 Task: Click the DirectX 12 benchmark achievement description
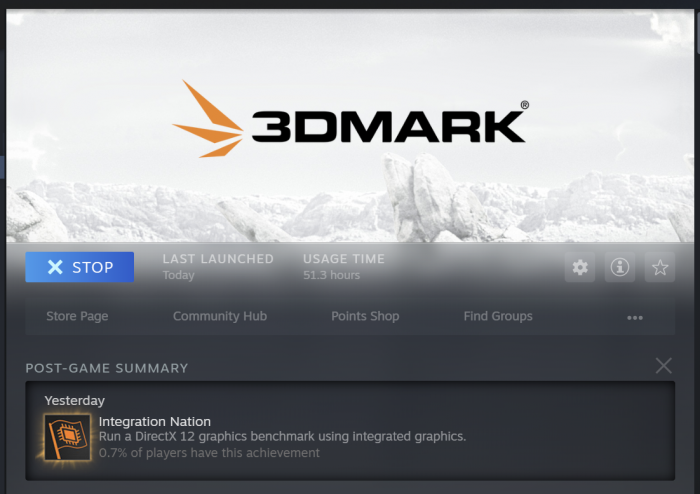tap(282, 437)
